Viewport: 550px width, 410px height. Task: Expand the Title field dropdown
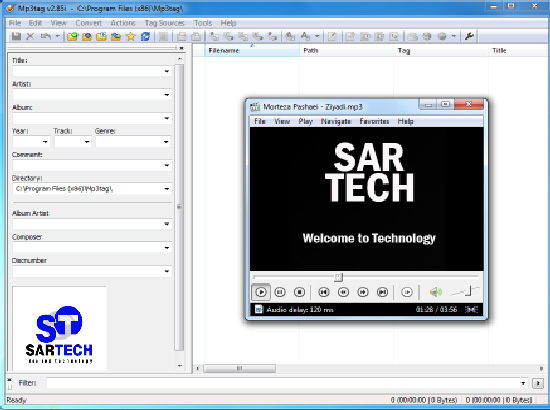click(x=167, y=71)
